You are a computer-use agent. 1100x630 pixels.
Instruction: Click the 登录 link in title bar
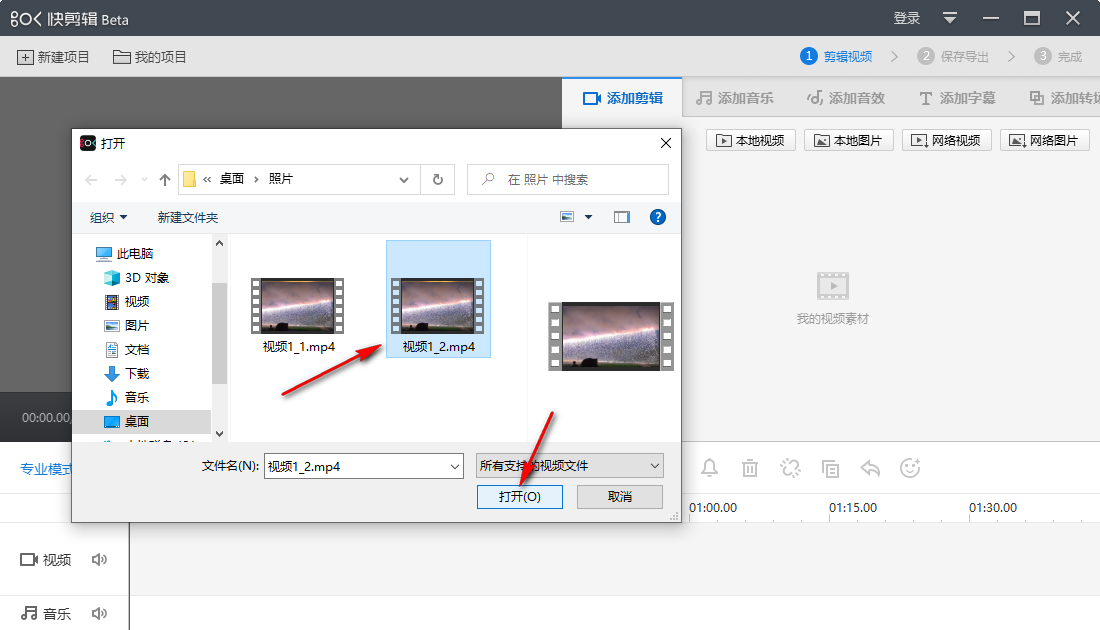point(906,18)
